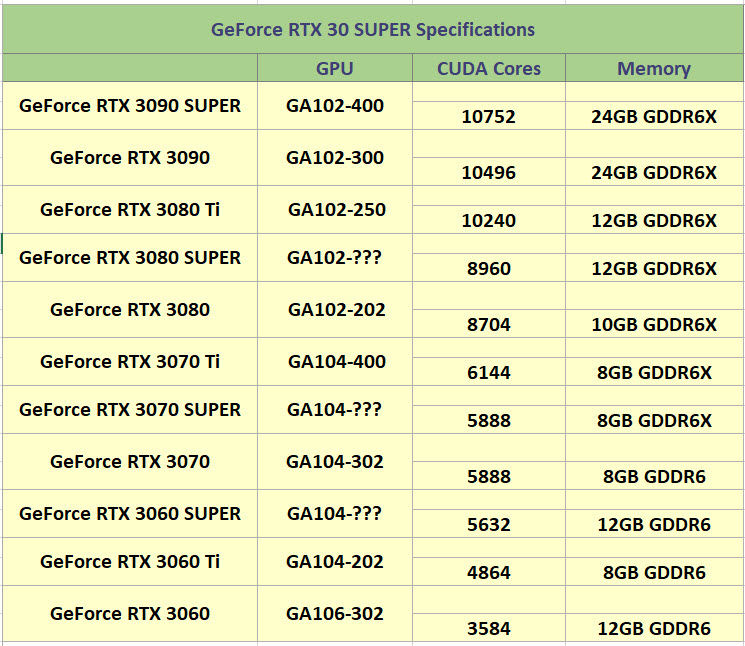Select the 24GB GDDR6X cell in RTX 3090 SUPER row
Screen dimensions: 745x646
click(654, 116)
